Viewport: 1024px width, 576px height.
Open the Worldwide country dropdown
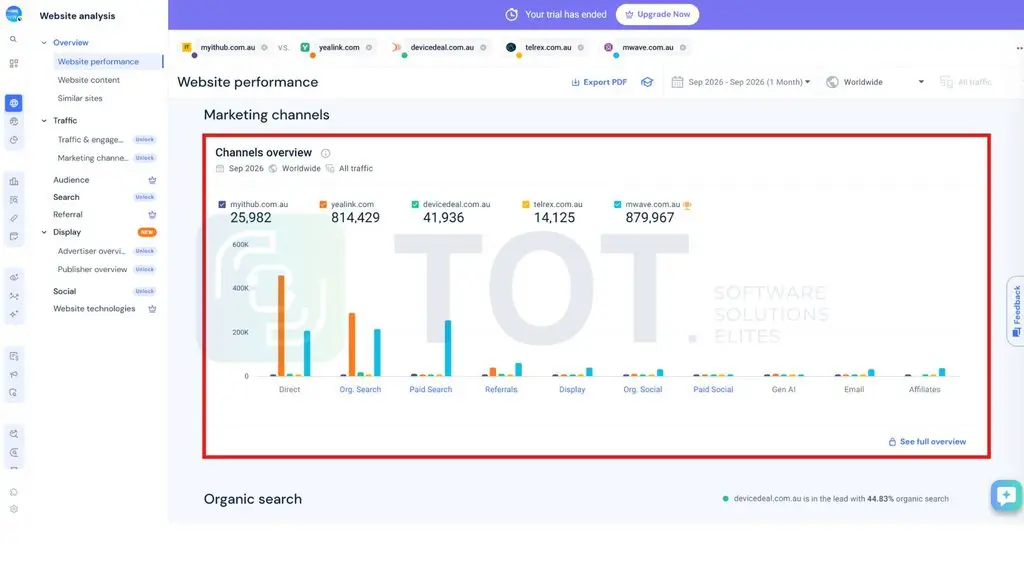pyautogui.click(x=876, y=82)
